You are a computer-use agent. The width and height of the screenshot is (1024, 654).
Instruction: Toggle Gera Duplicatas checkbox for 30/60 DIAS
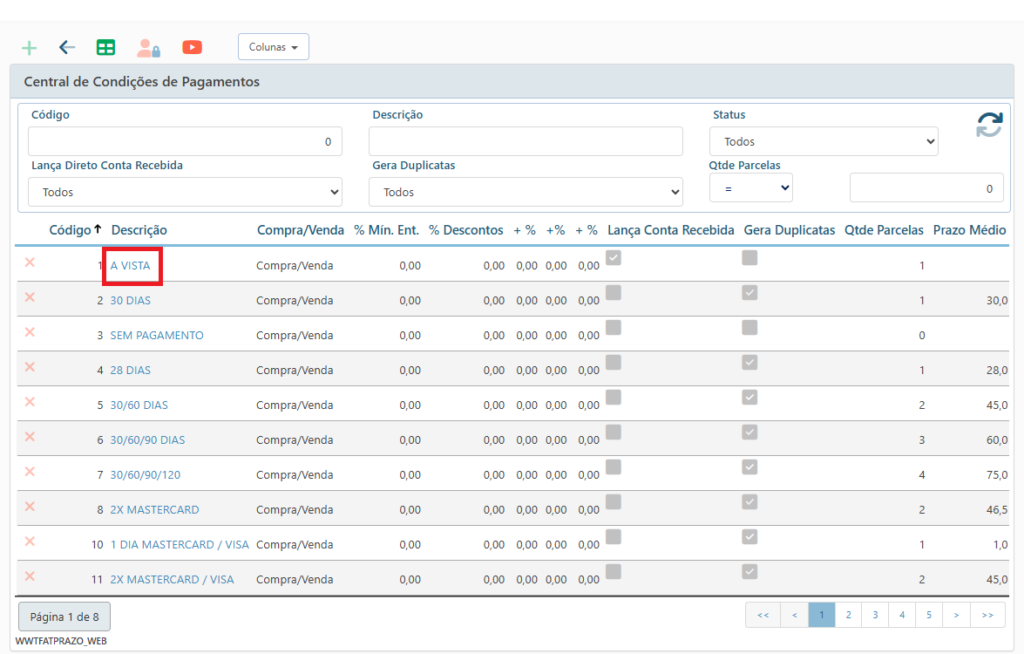750,397
